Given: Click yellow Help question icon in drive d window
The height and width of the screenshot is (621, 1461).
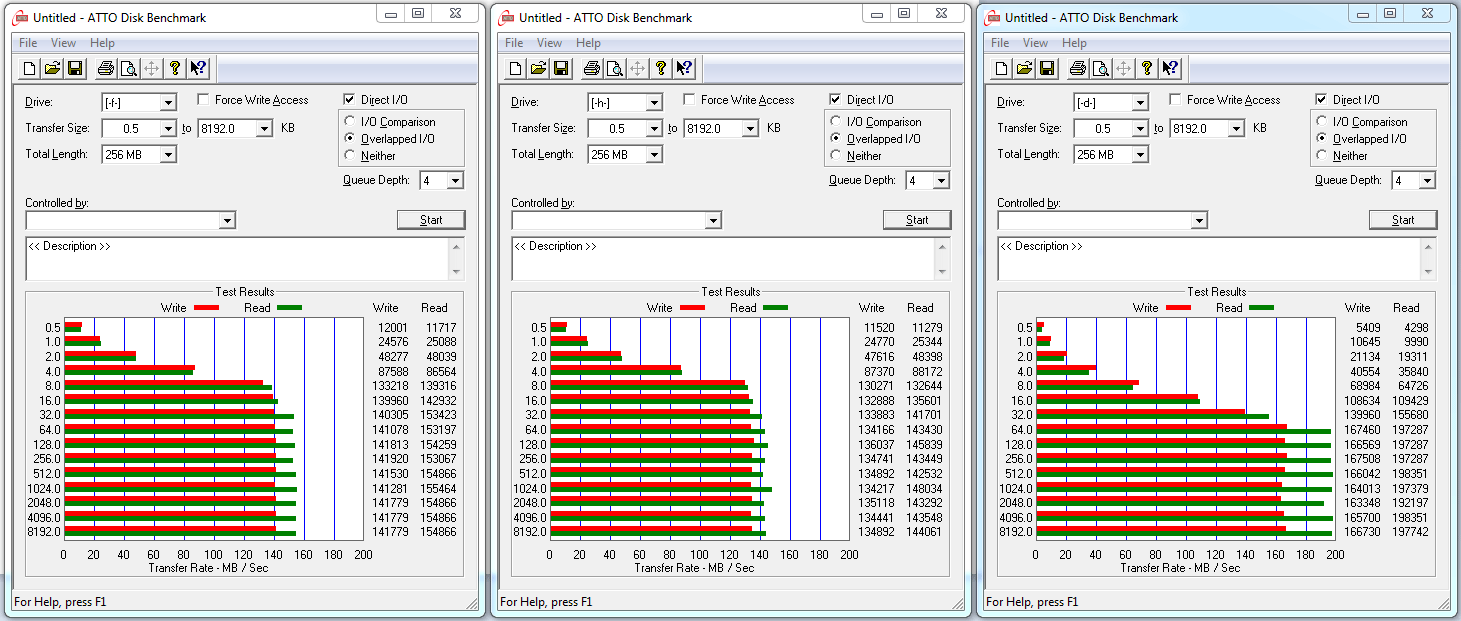Looking at the screenshot, I should (1147, 68).
